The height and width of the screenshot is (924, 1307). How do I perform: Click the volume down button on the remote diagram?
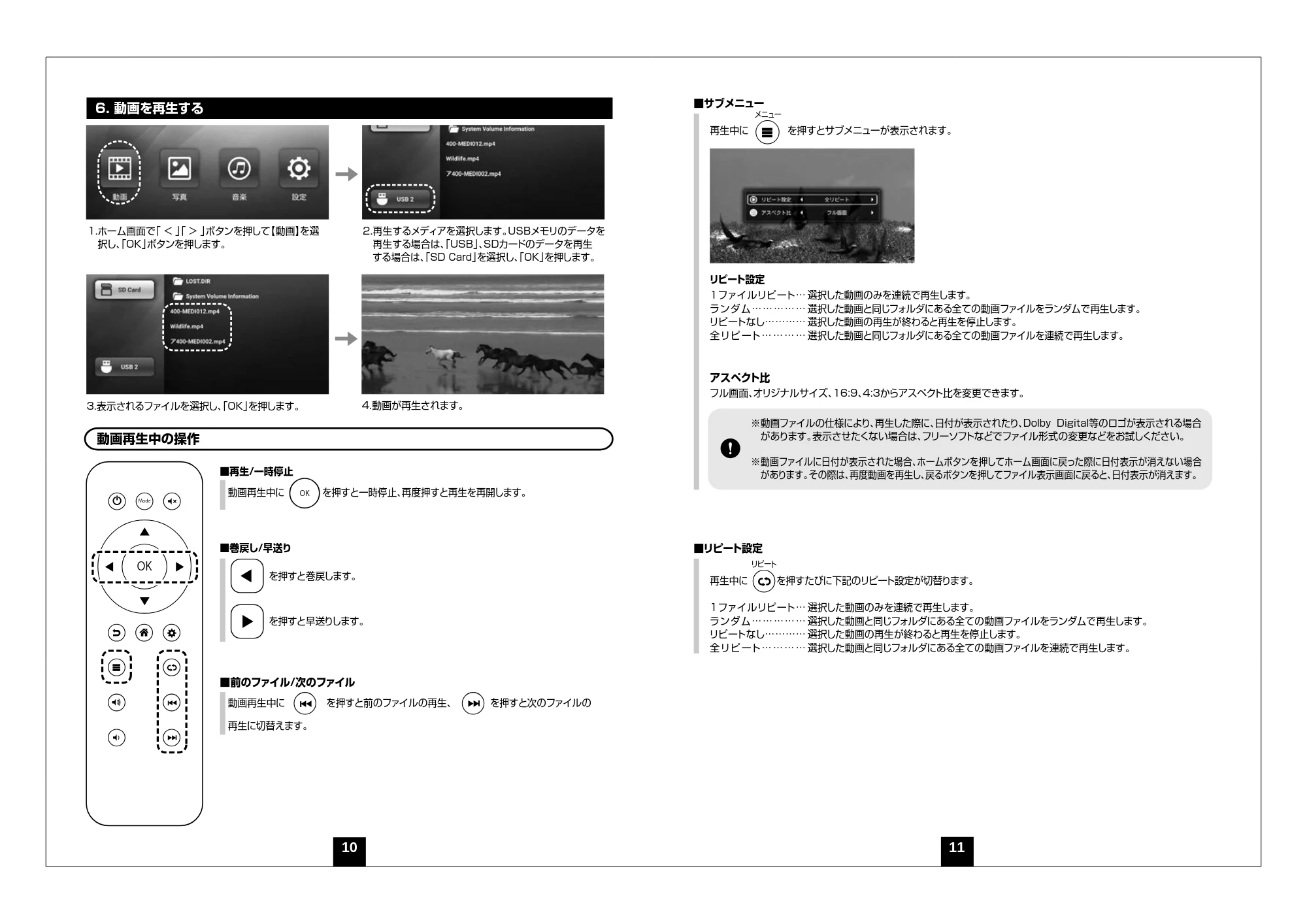[116, 738]
